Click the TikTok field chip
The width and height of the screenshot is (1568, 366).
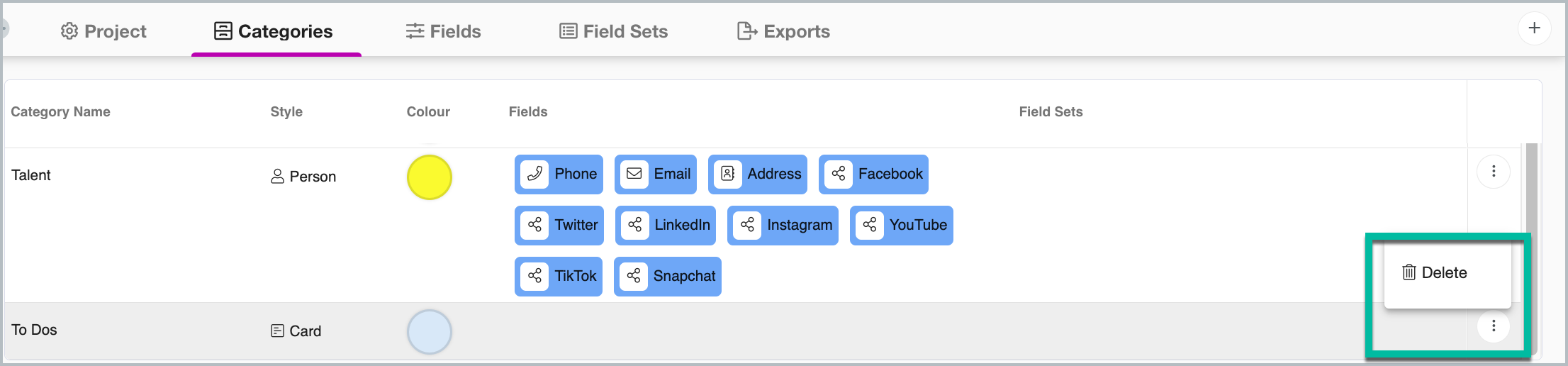tap(559, 277)
